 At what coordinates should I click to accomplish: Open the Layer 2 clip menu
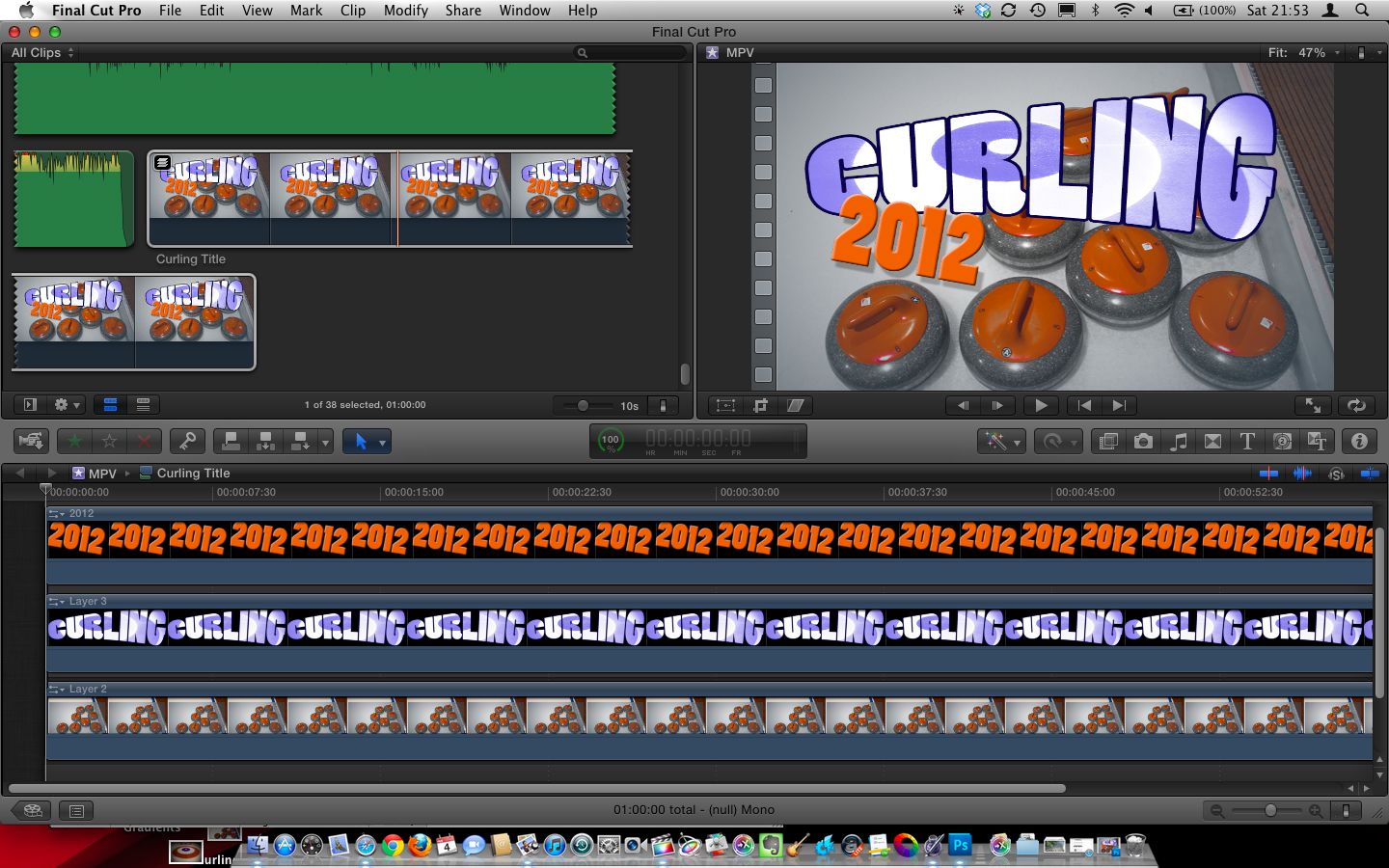[x=57, y=690]
